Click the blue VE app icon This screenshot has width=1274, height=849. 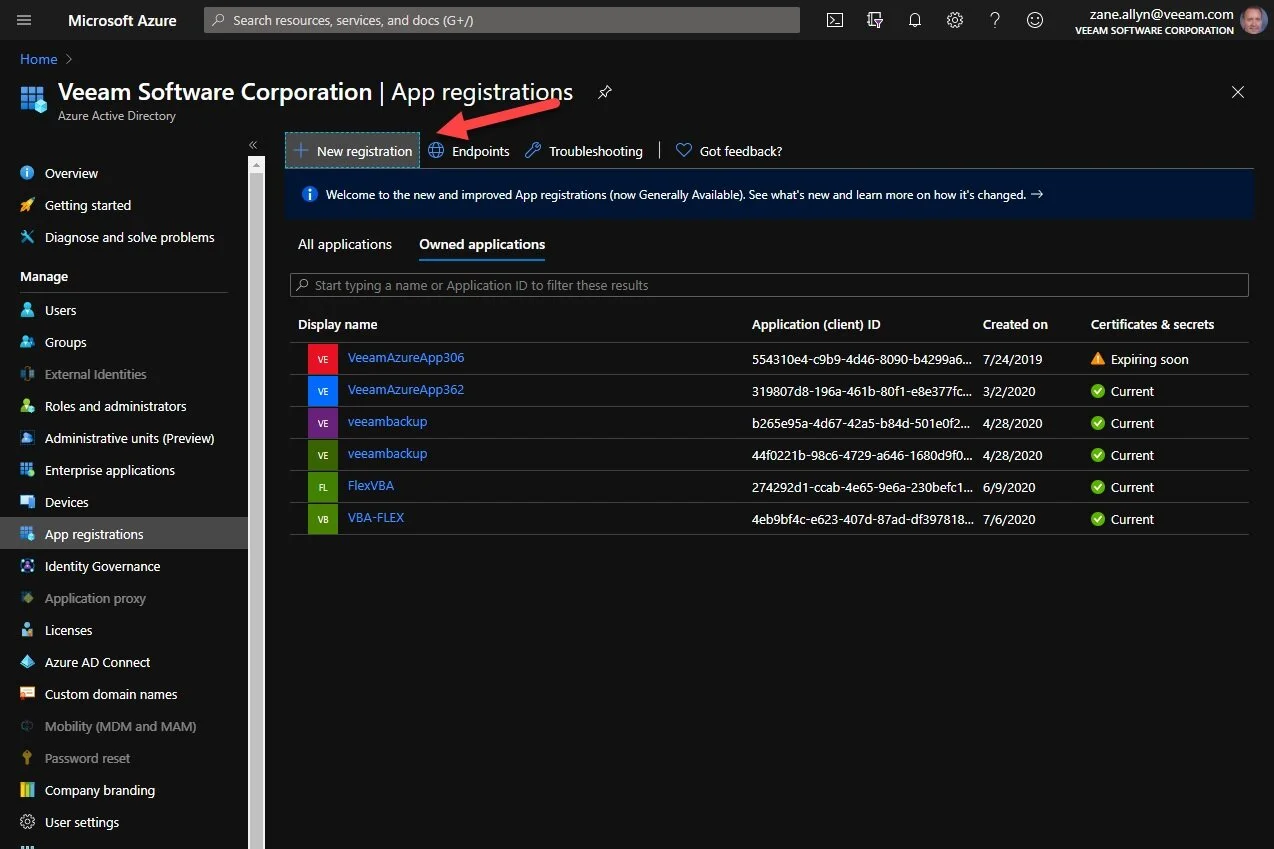[x=323, y=391]
